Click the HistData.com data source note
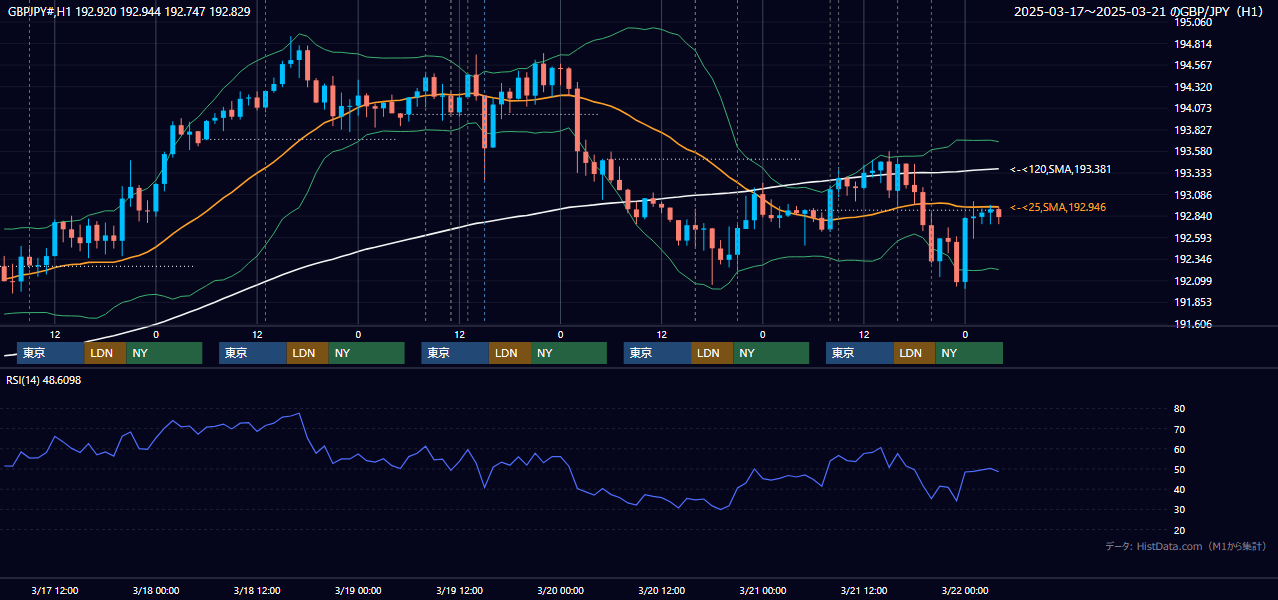Viewport: 1278px width, 600px height. point(1186,546)
